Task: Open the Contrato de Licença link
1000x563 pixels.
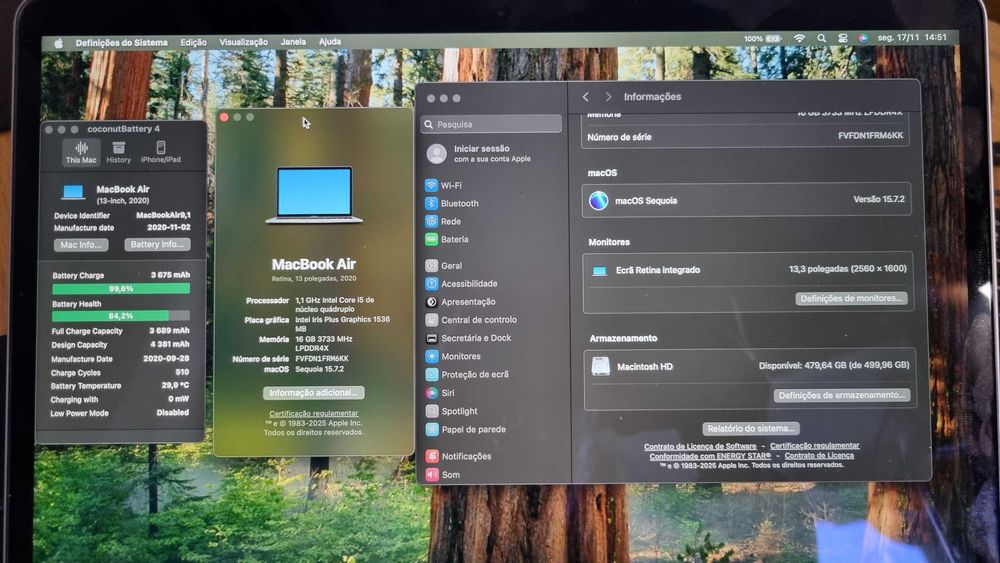Action: click(819, 455)
